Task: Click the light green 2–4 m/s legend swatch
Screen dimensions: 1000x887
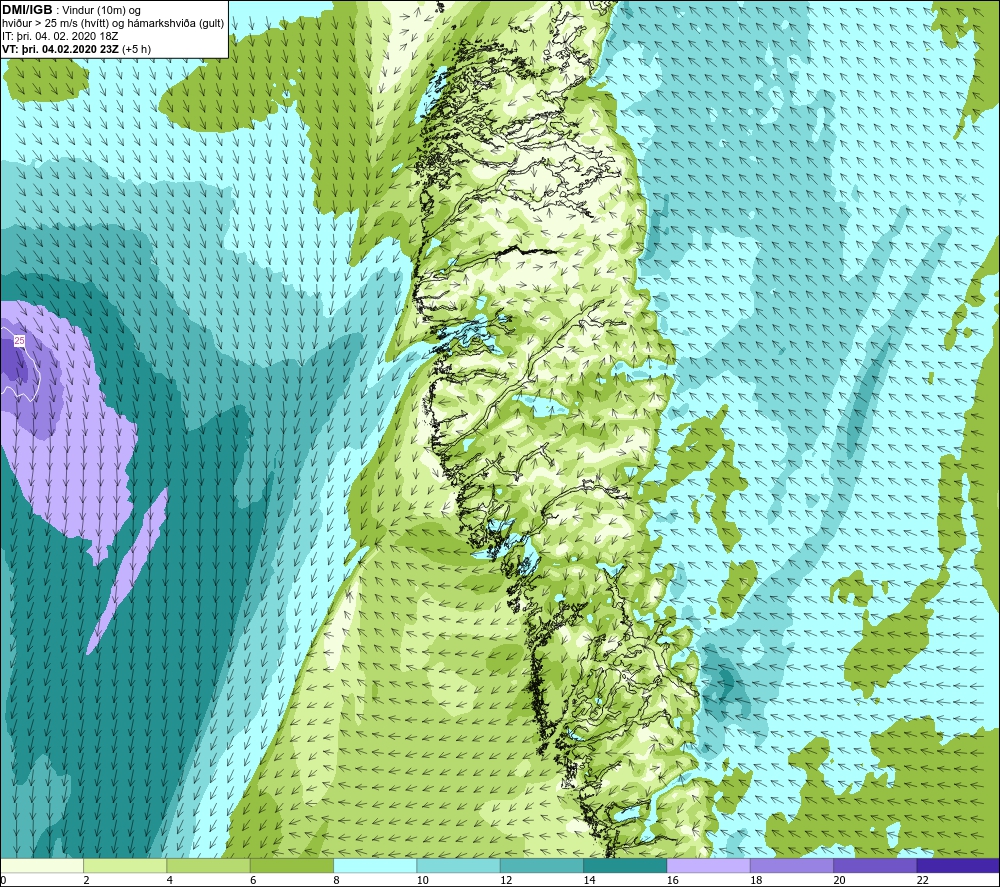Action: click(125, 865)
